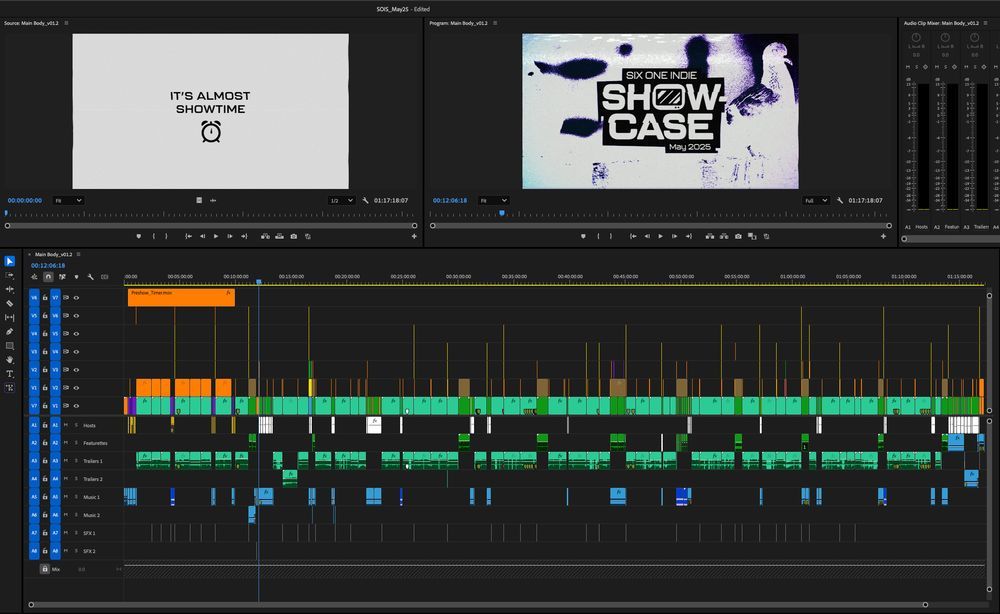1000x614 pixels.
Task: Select the Source: Main Body_v01.2 tab
Action: tap(31, 23)
